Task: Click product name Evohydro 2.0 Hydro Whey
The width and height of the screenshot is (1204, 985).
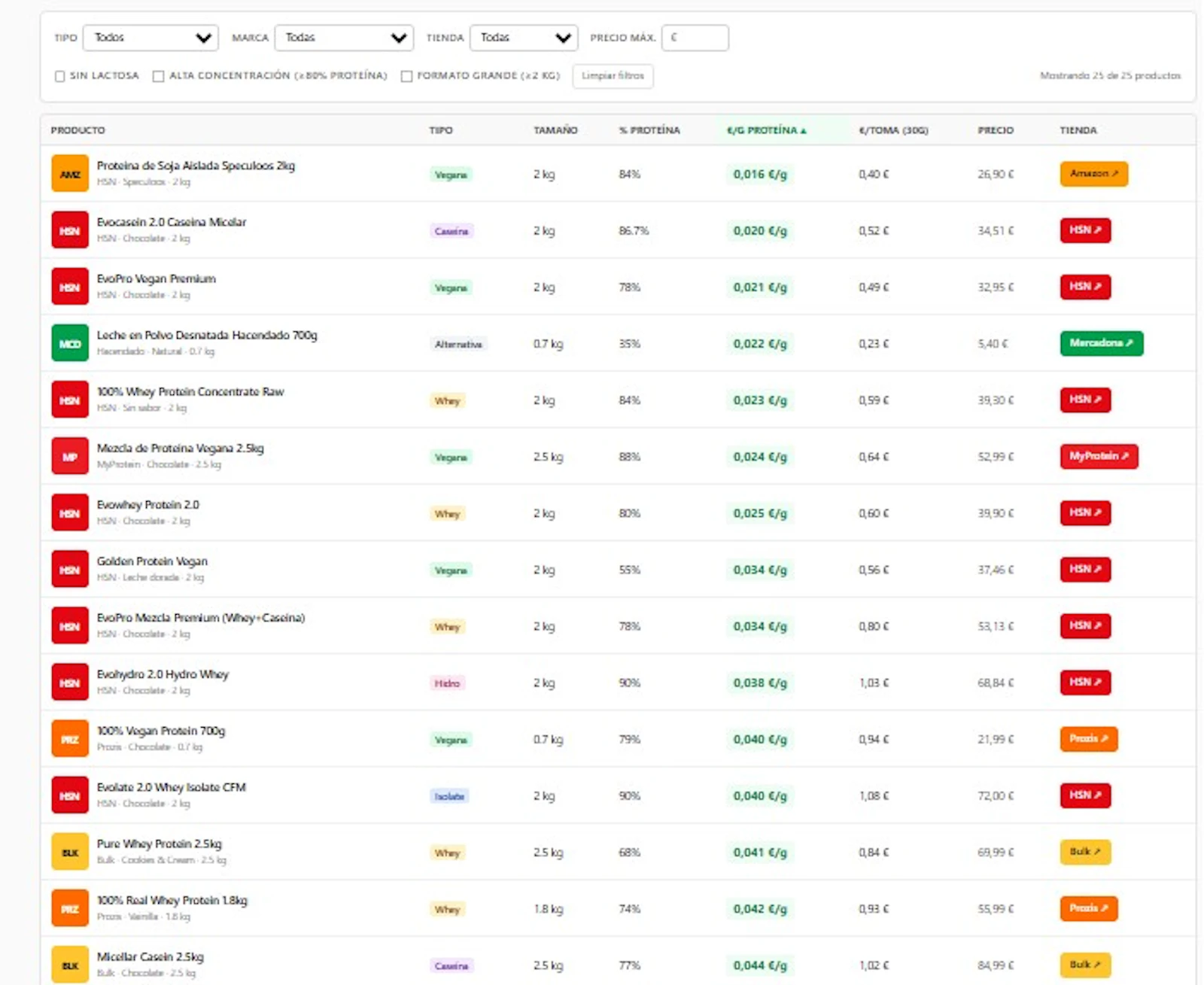Action: (x=163, y=674)
